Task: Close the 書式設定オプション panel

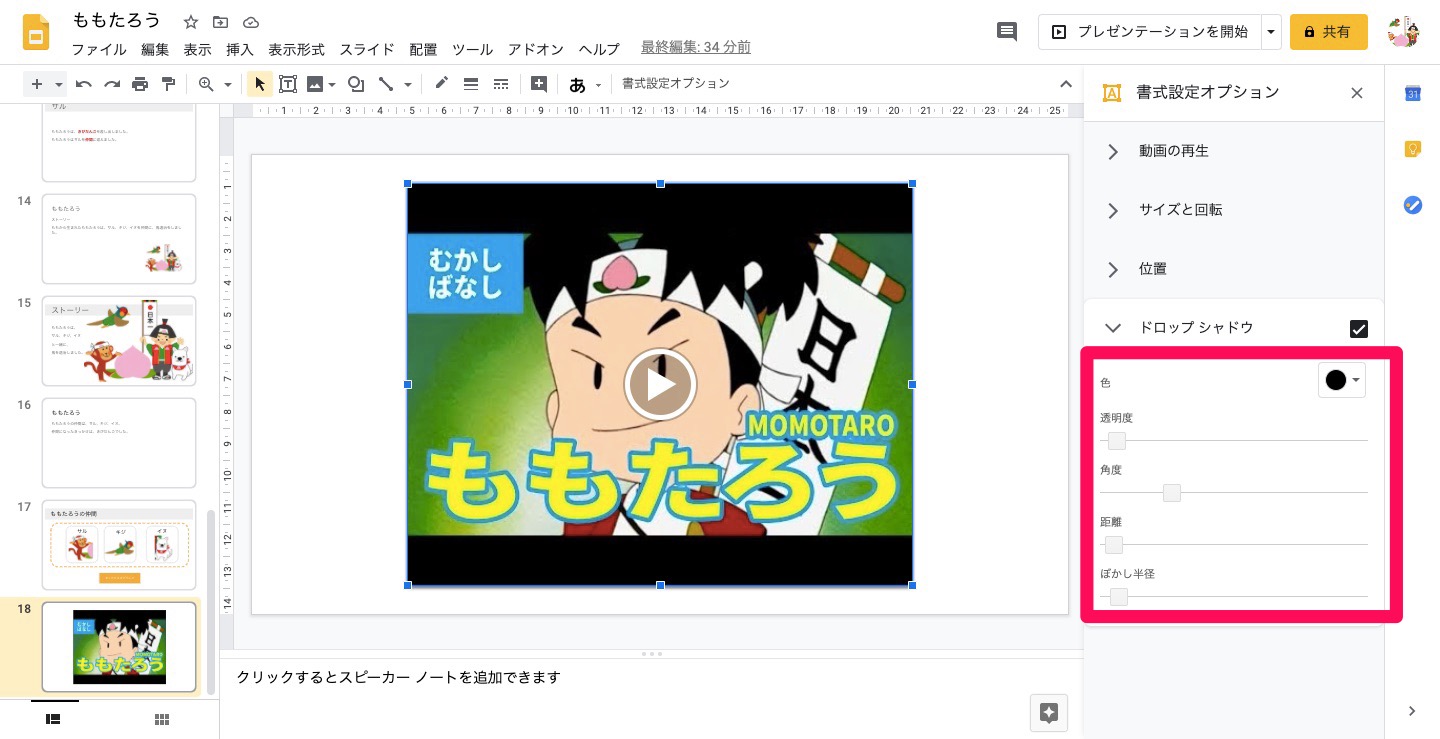Action: 1357,93
